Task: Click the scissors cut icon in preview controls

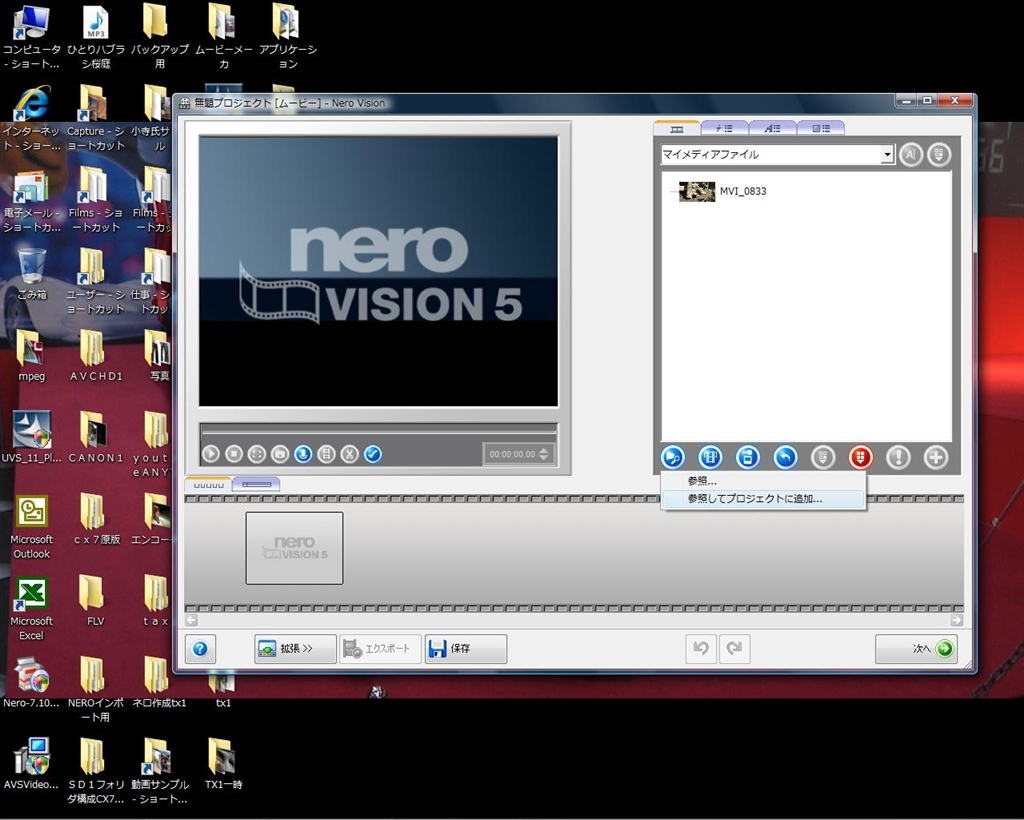Action: click(x=349, y=454)
